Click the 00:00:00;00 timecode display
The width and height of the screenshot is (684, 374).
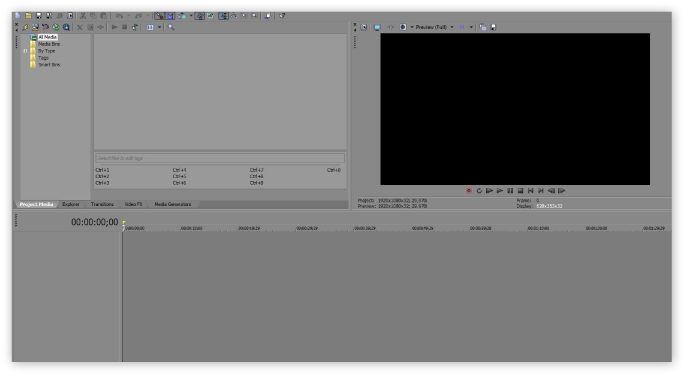[95, 222]
